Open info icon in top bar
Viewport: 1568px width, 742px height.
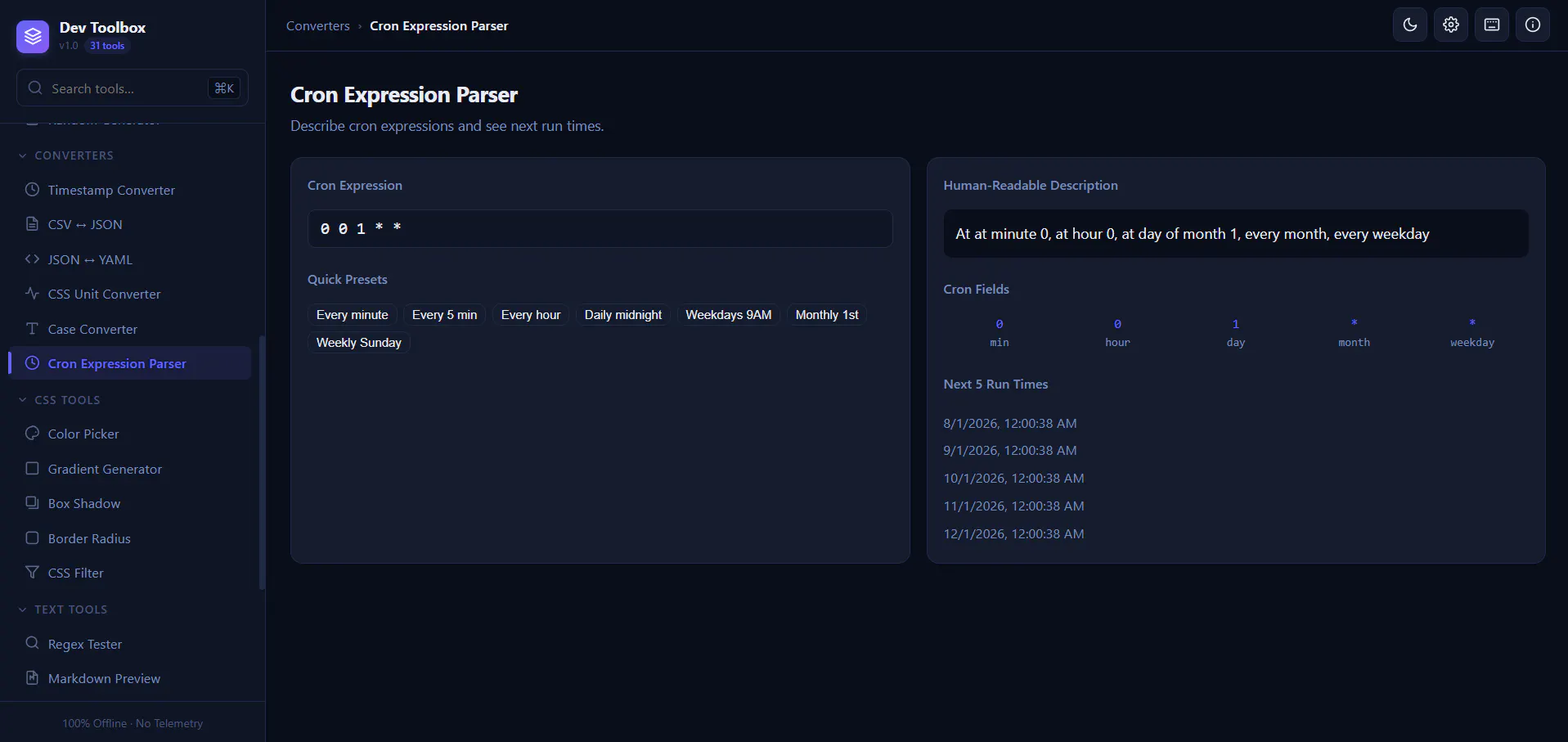[1533, 25]
